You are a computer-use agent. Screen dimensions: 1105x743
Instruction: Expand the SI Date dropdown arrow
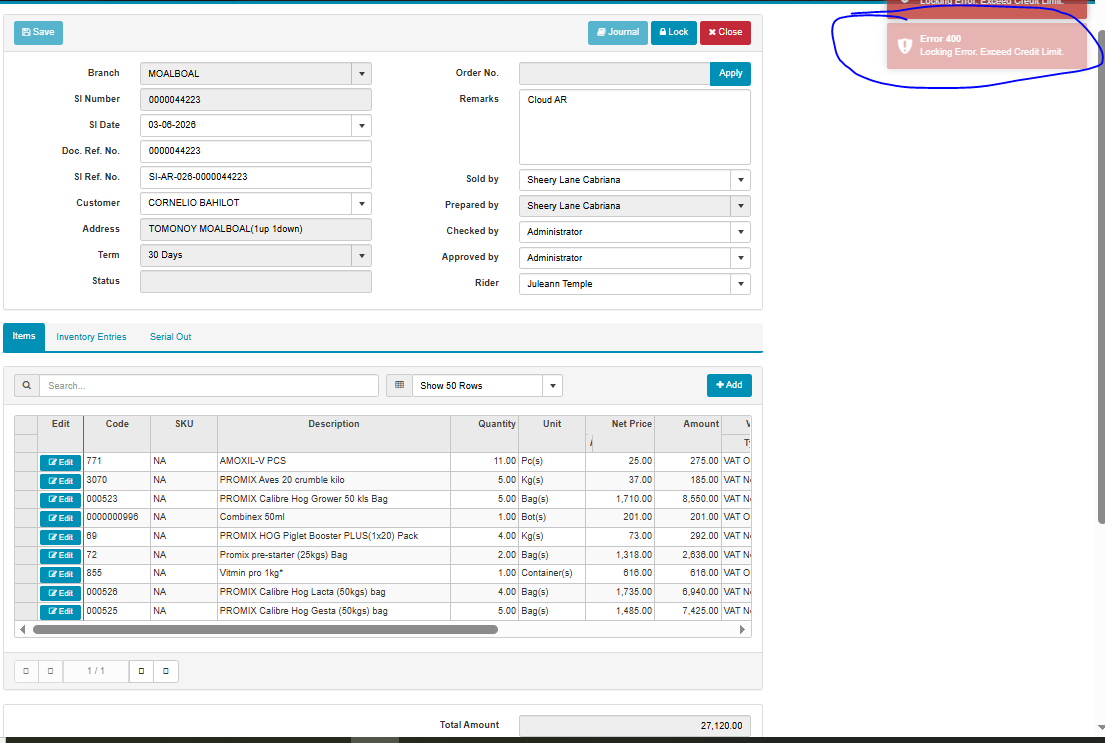(361, 126)
